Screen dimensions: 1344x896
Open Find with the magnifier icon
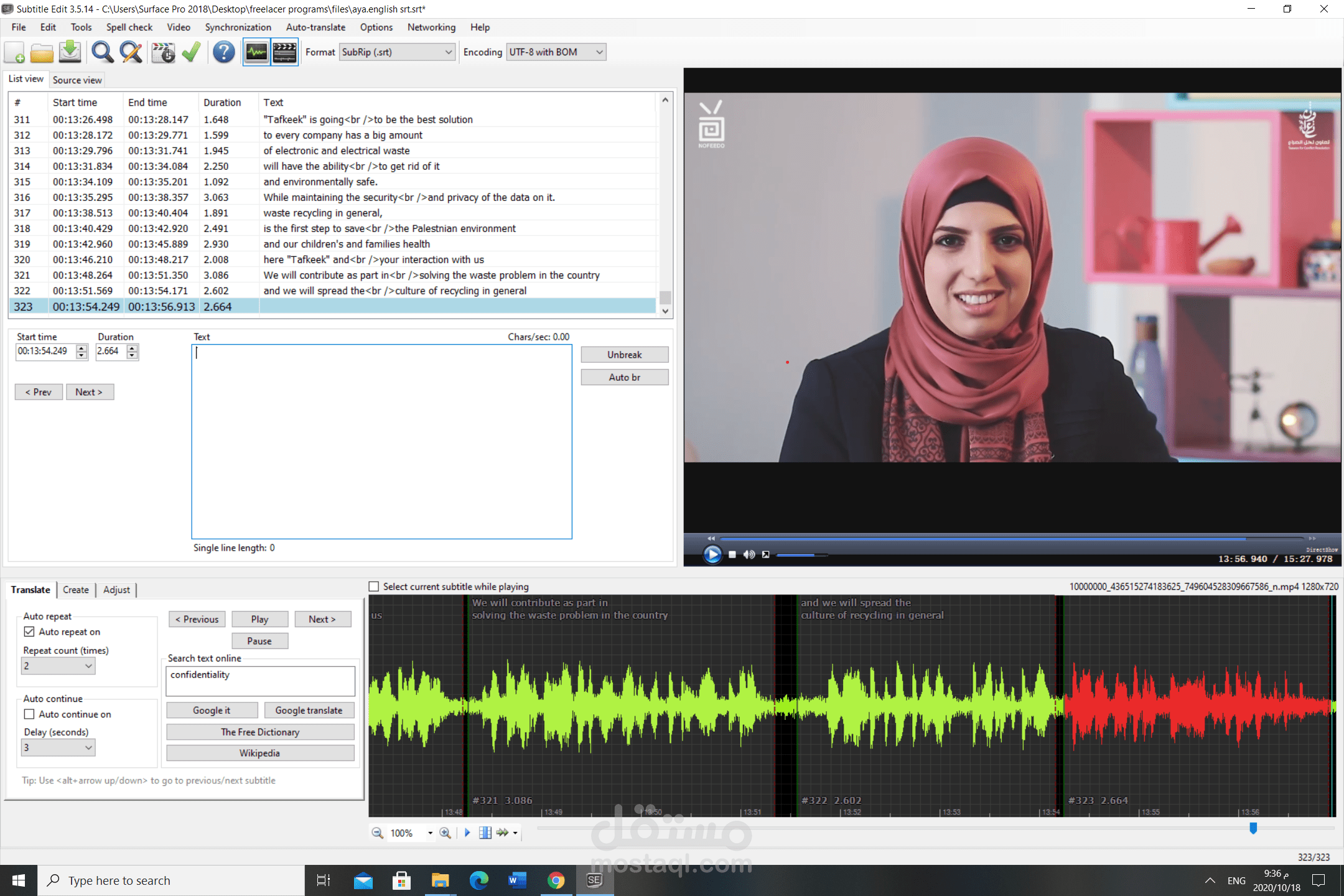[x=102, y=52]
